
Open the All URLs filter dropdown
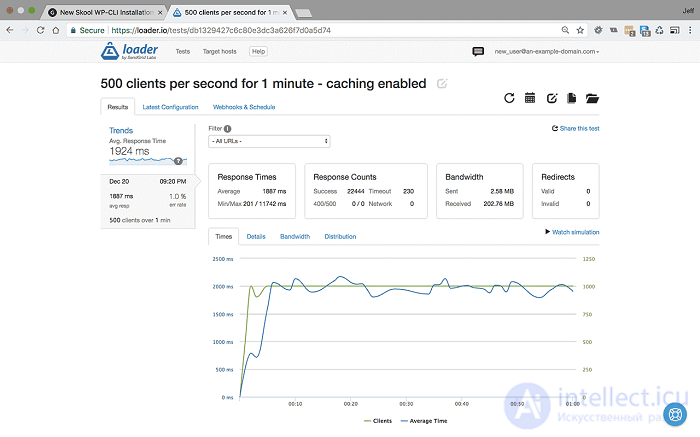[x=269, y=141]
